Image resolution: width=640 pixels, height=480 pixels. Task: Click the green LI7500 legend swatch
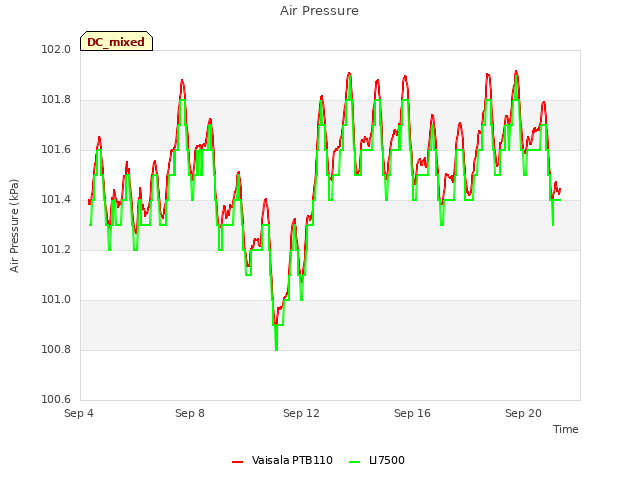(x=355, y=462)
